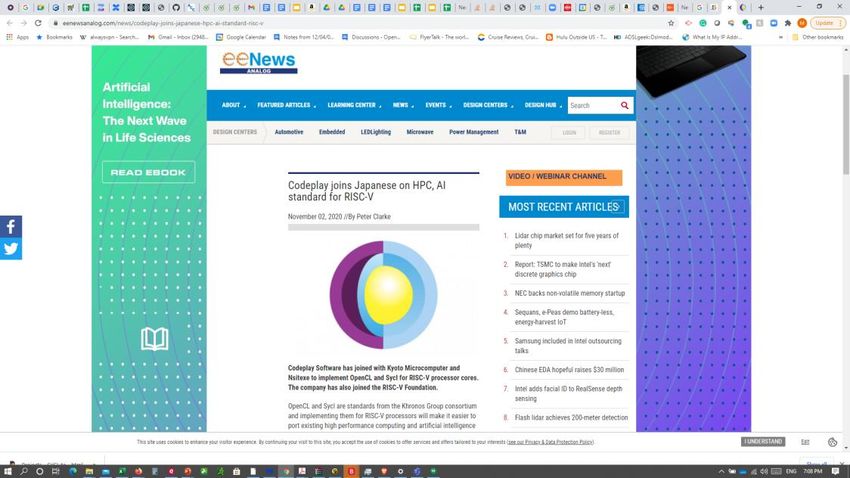Expand the ABOUT menu
The height and width of the screenshot is (478, 850).
[x=234, y=105]
